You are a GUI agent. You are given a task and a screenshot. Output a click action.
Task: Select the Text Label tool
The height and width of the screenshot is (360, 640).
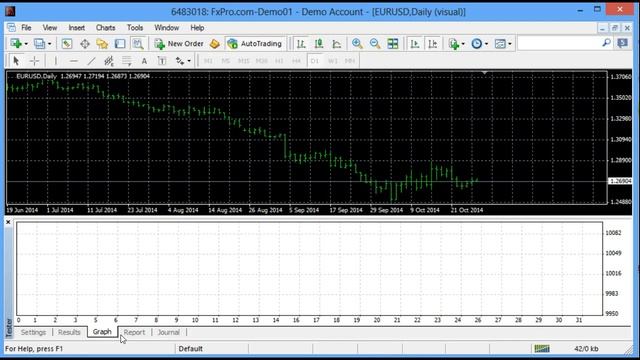pos(162,61)
